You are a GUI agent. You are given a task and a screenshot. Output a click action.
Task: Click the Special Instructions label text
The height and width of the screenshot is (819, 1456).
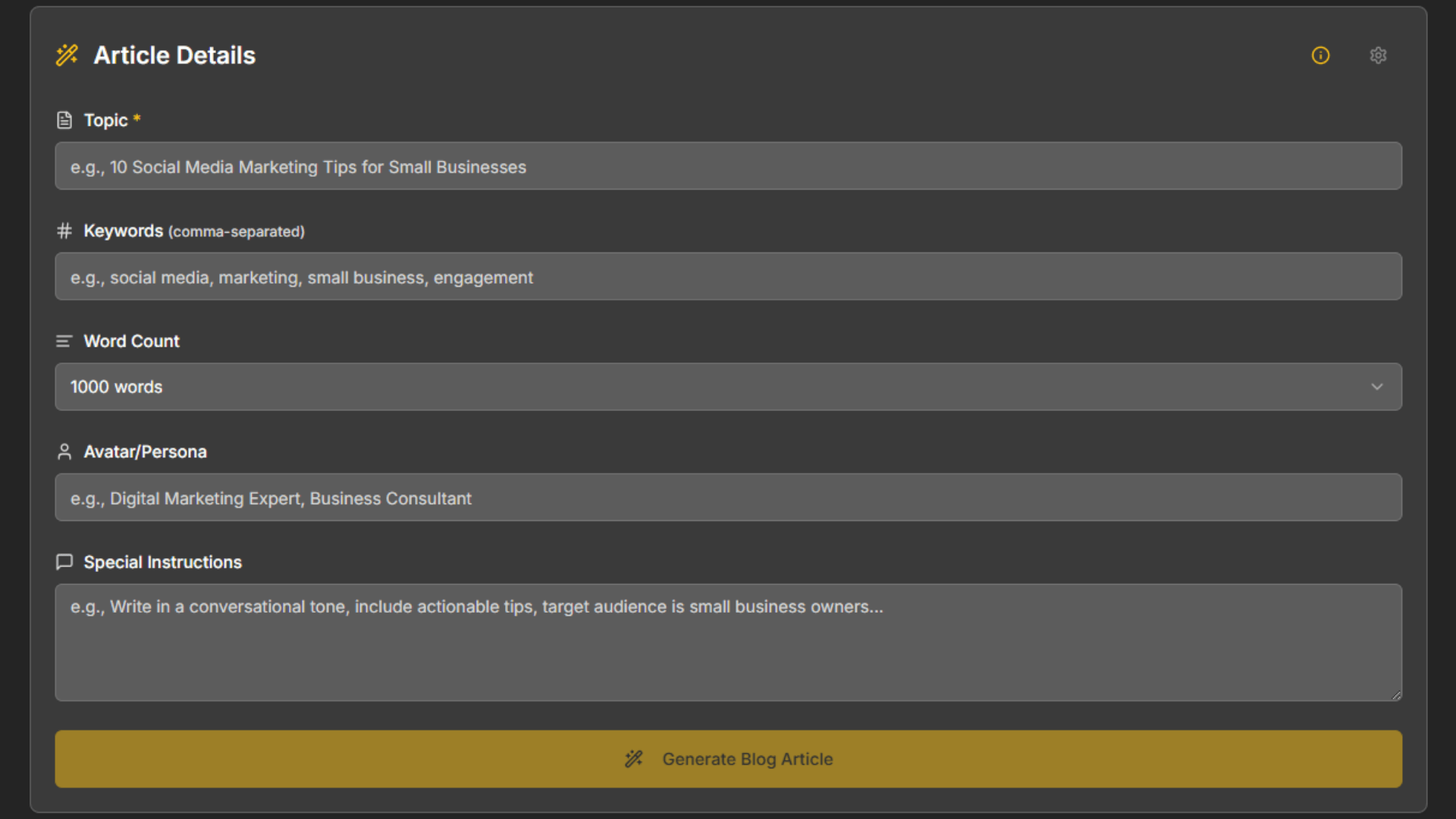[162, 562]
